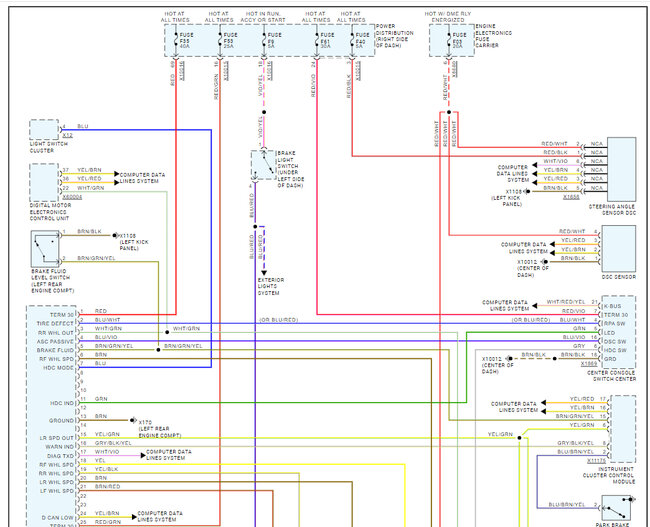Select the DSC Sensor component box
Image resolution: width=650 pixels, height=527 pixels.
pos(618,249)
